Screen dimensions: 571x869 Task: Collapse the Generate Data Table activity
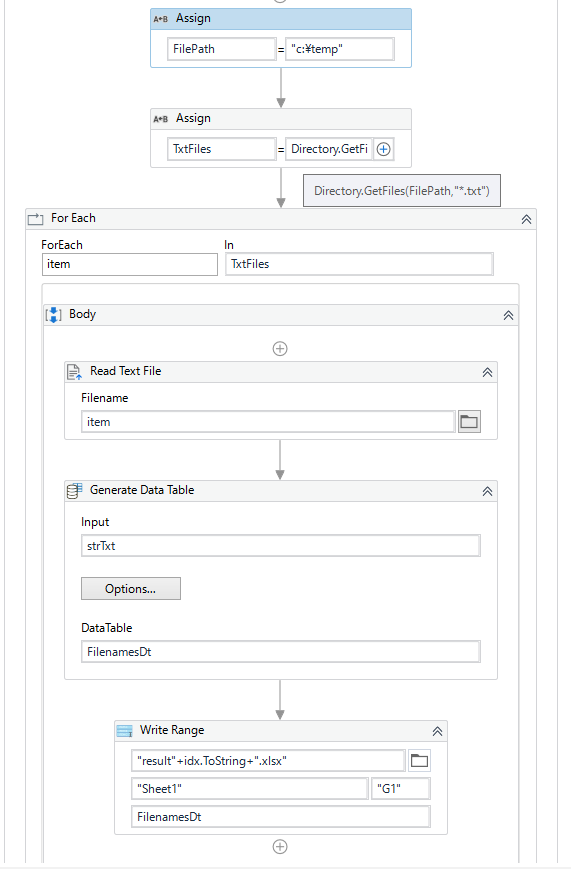pos(487,492)
